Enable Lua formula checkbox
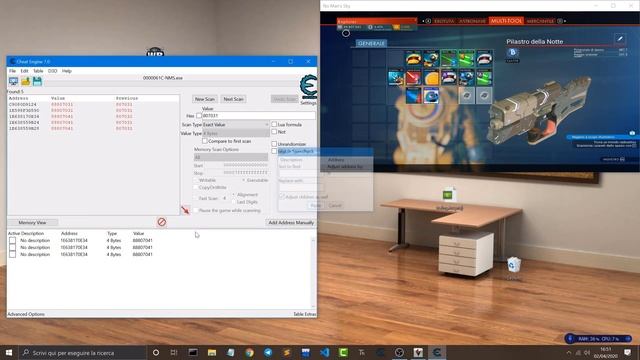The image size is (640, 360). coord(274,124)
